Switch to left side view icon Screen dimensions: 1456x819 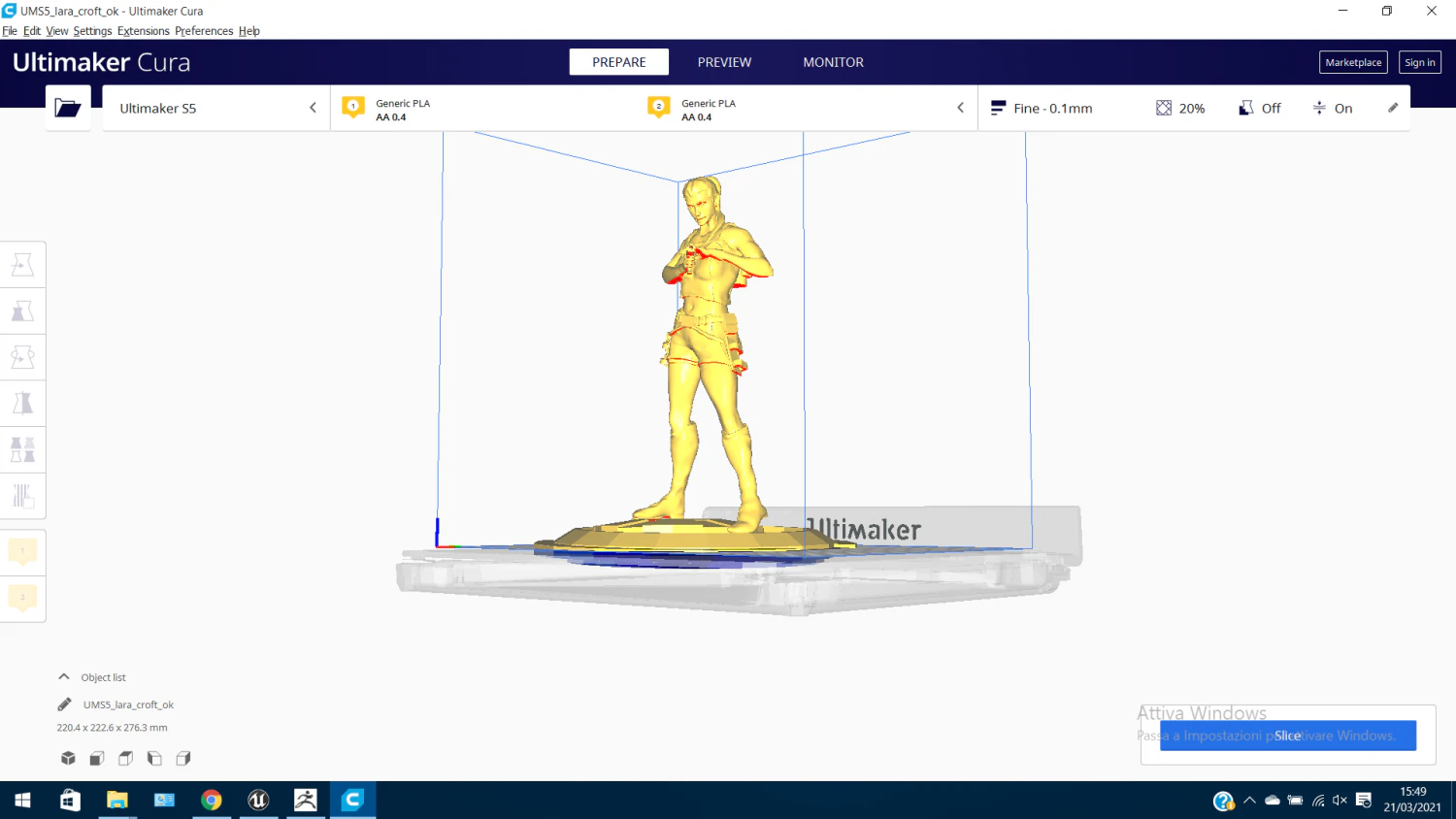tap(154, 758)
